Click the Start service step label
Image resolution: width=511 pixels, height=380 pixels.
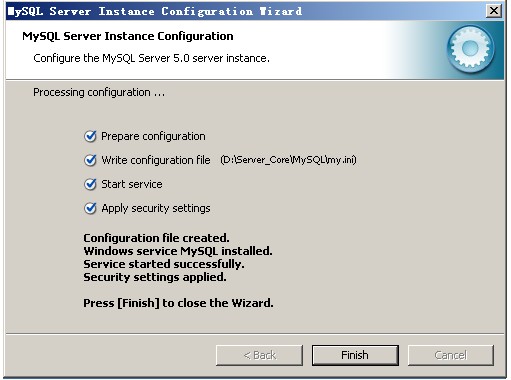132,184
